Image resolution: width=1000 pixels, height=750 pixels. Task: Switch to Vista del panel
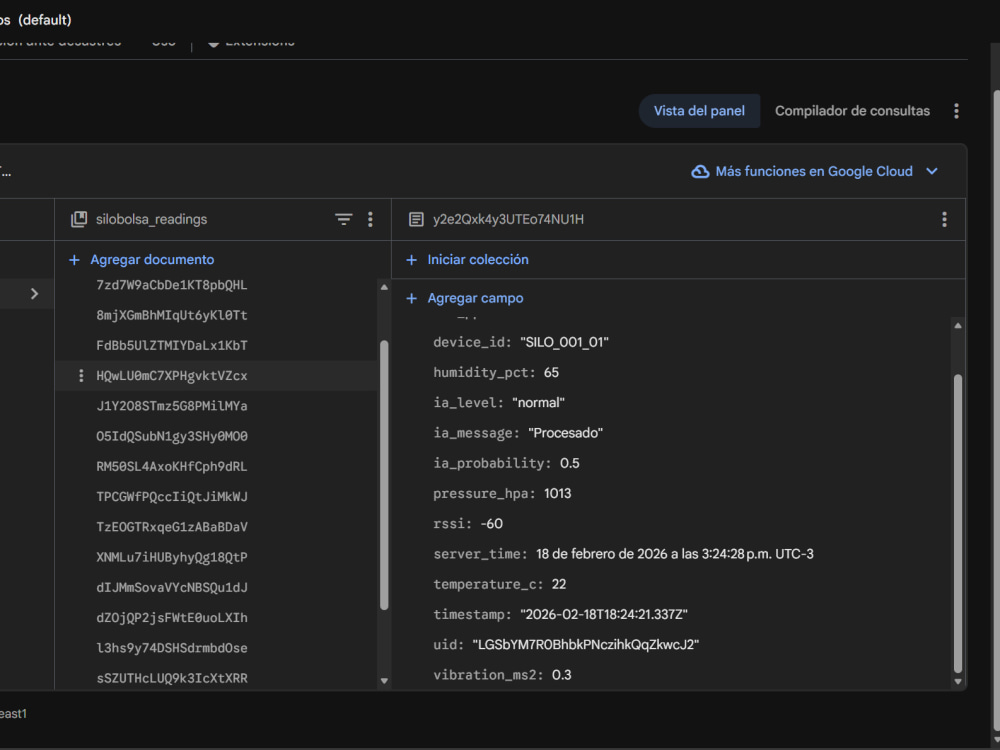click(x=699, y=111)
